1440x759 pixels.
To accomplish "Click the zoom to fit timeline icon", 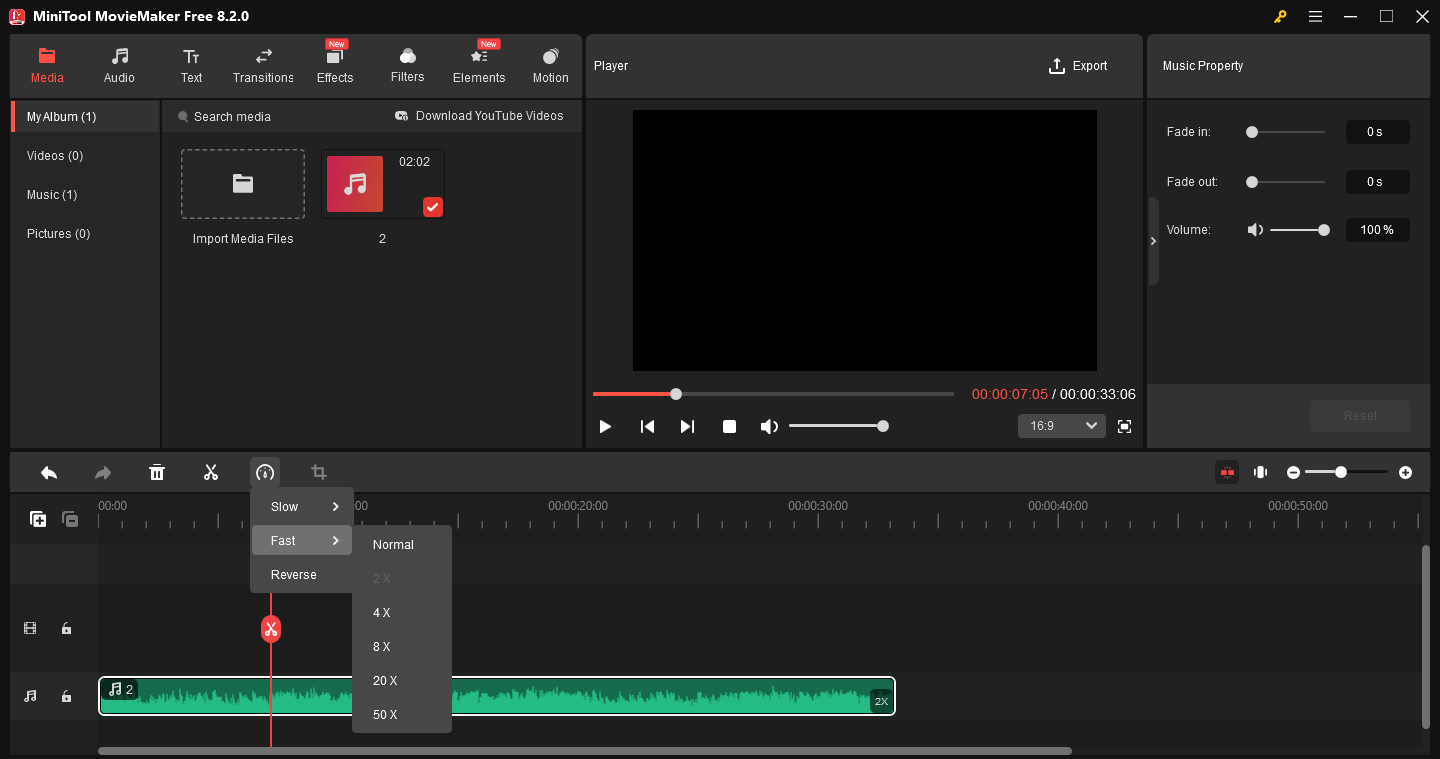I will point(1261,472).
